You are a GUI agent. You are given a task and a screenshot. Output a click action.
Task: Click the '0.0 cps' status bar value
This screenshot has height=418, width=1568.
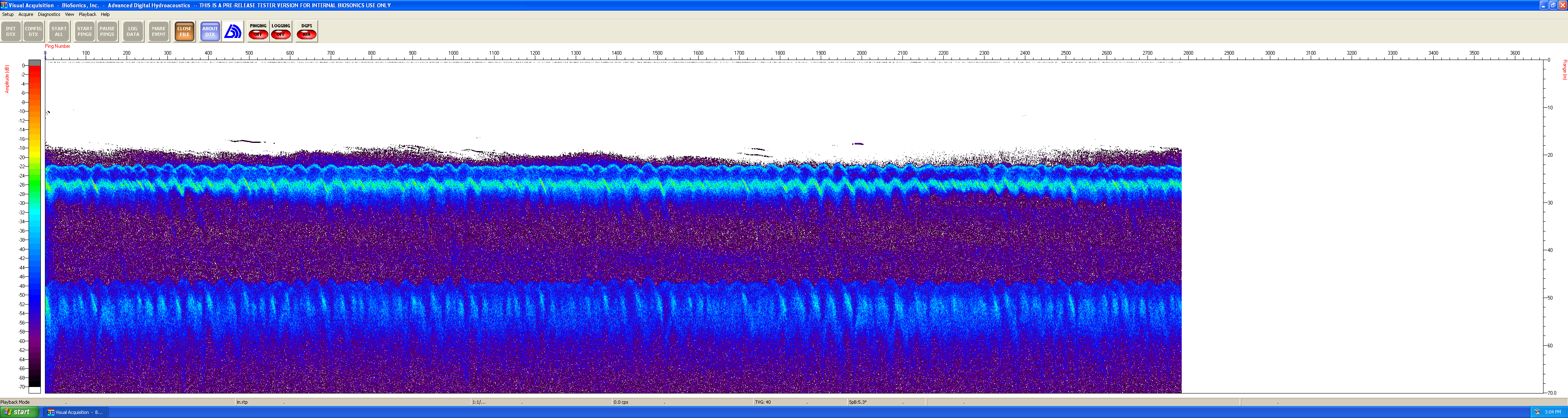pos(621,402)
